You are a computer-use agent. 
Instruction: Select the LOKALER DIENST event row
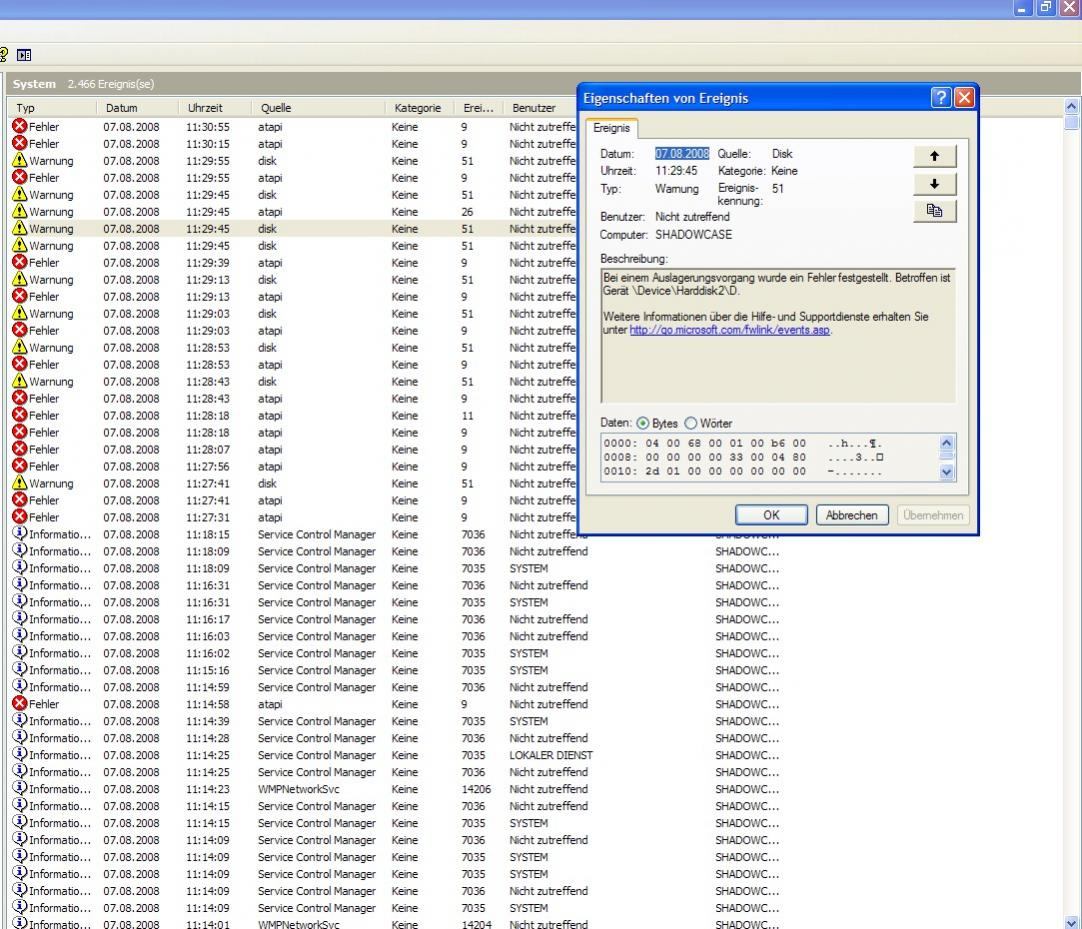point(396,754)
